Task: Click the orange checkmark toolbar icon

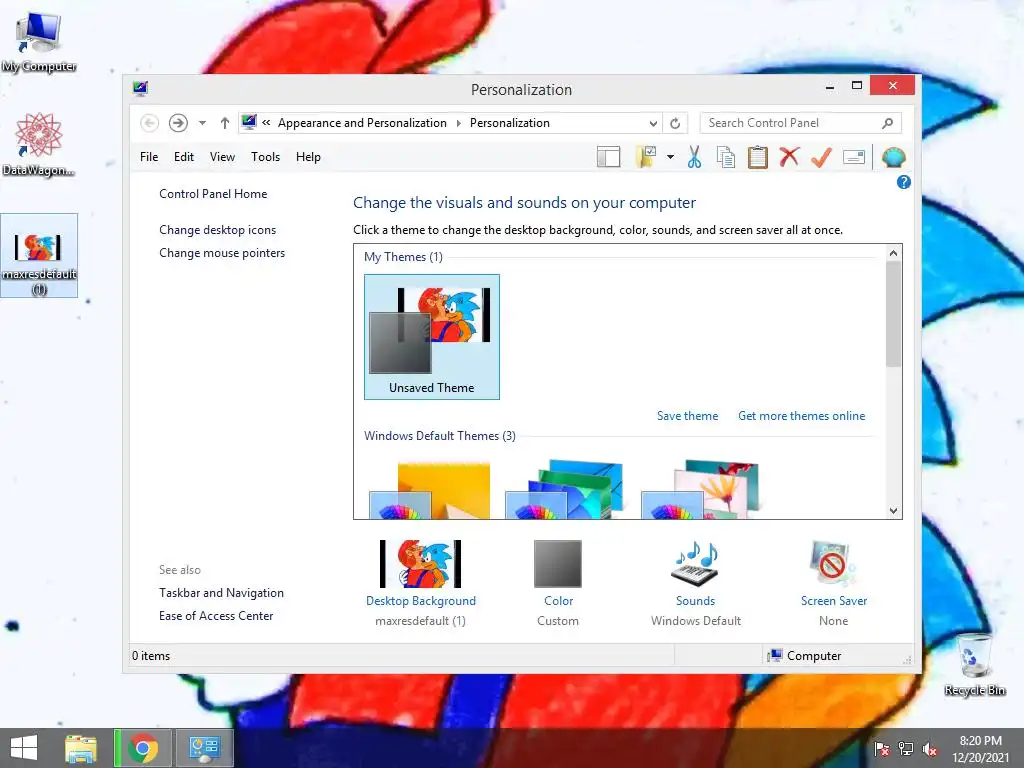Action: point(821,157)
